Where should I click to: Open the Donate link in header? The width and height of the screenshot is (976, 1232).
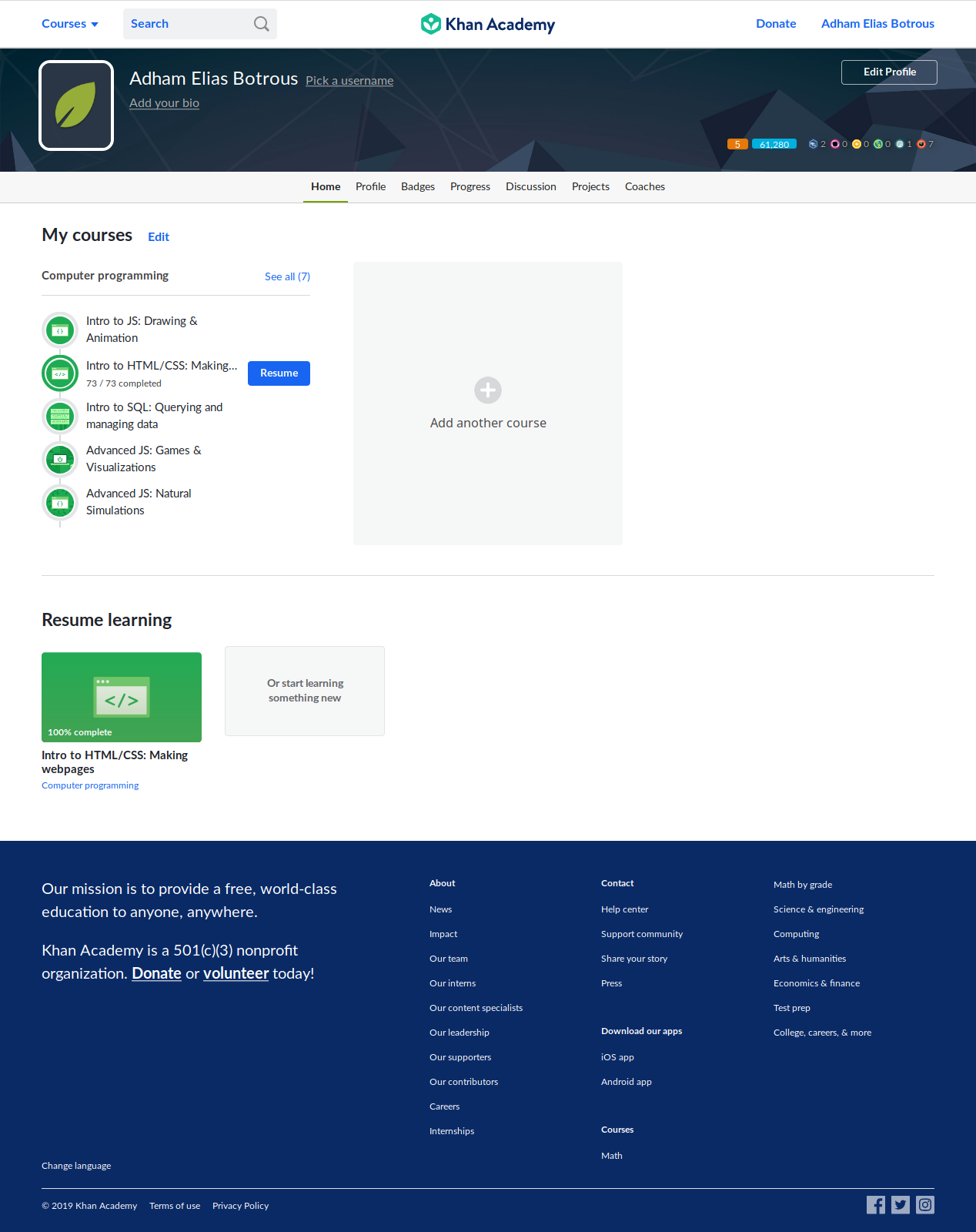click(x=776, y=24)
